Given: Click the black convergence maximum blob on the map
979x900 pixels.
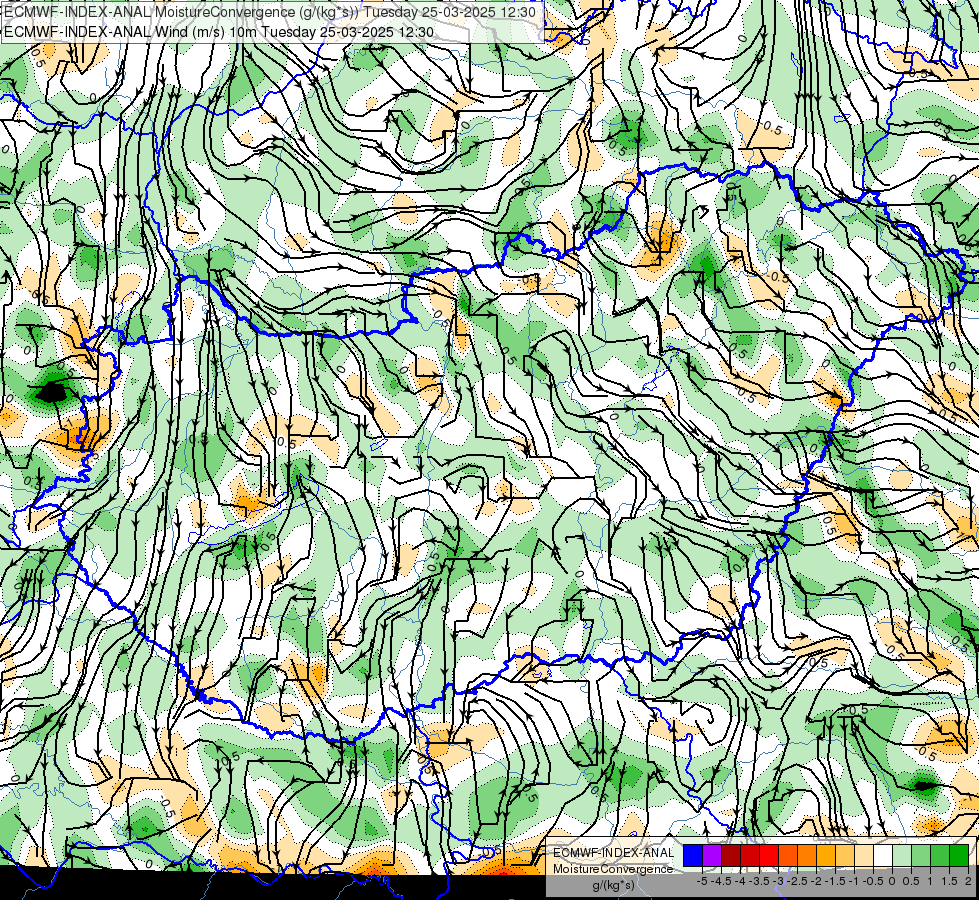Looking at the screenshot, I should point(51,393).
